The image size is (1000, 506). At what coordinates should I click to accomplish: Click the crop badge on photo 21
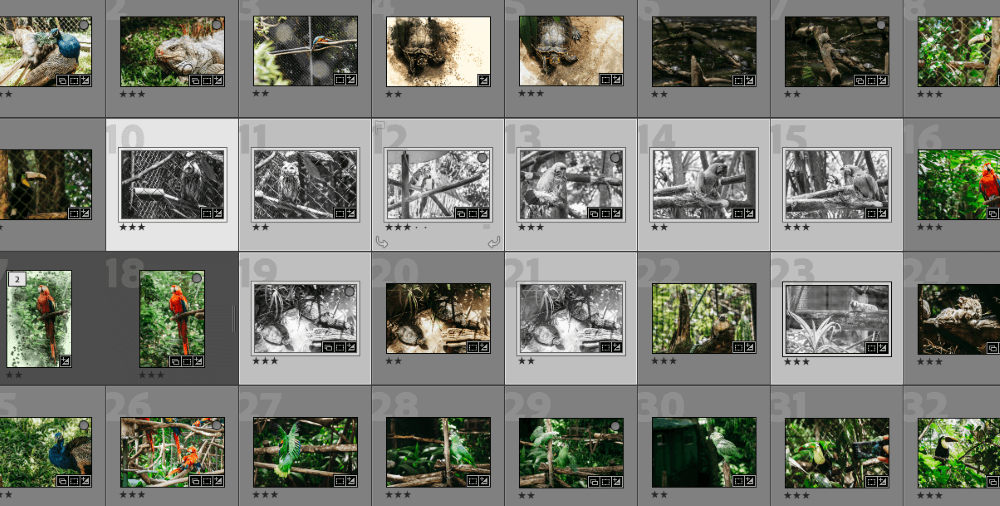(605, 347)
